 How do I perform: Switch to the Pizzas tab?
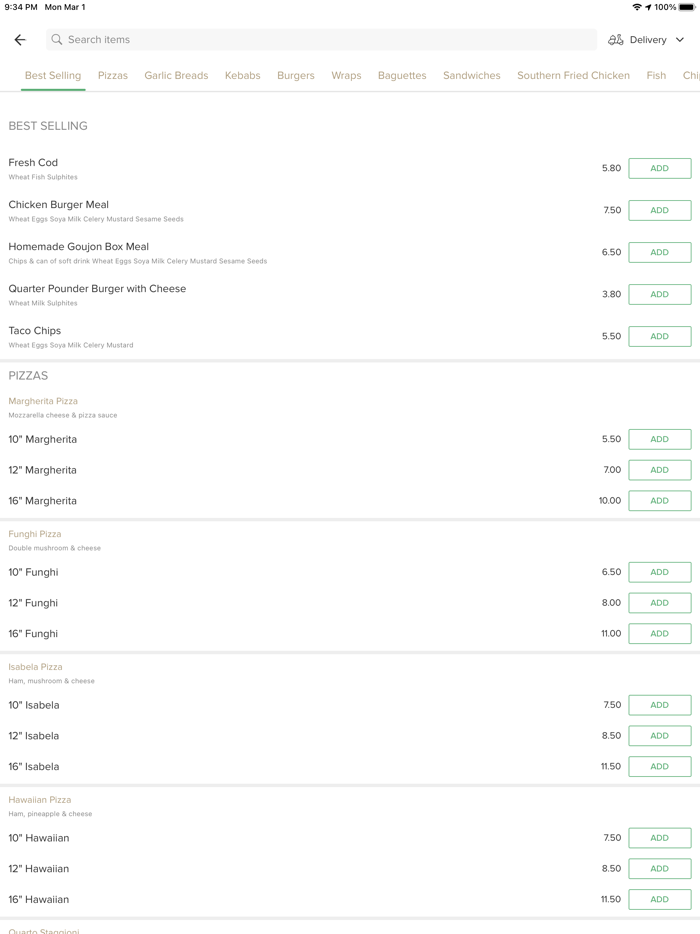pyautogui.click(x=113, y=76)
